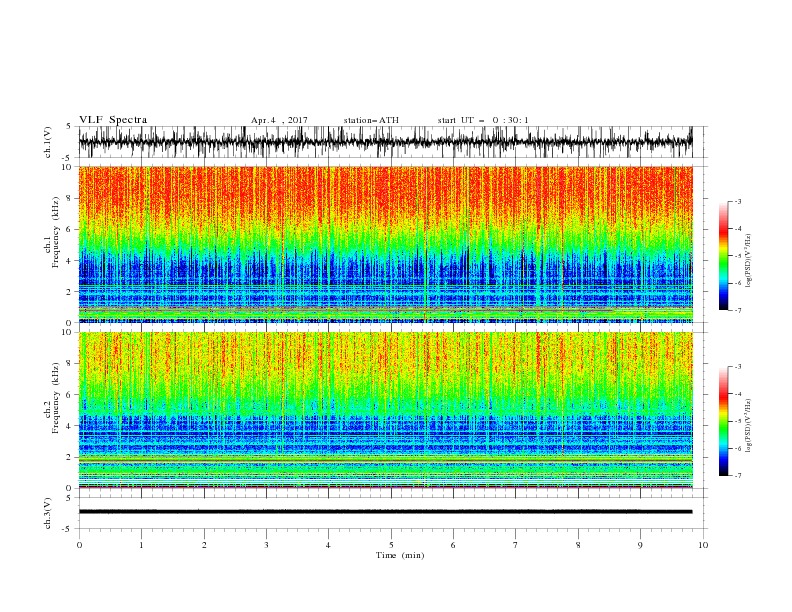Viewport: 792px width, 612px height.
Task: Click the ch.2 "Frequency (kHz)" axis label
Action: coord(55,397)
